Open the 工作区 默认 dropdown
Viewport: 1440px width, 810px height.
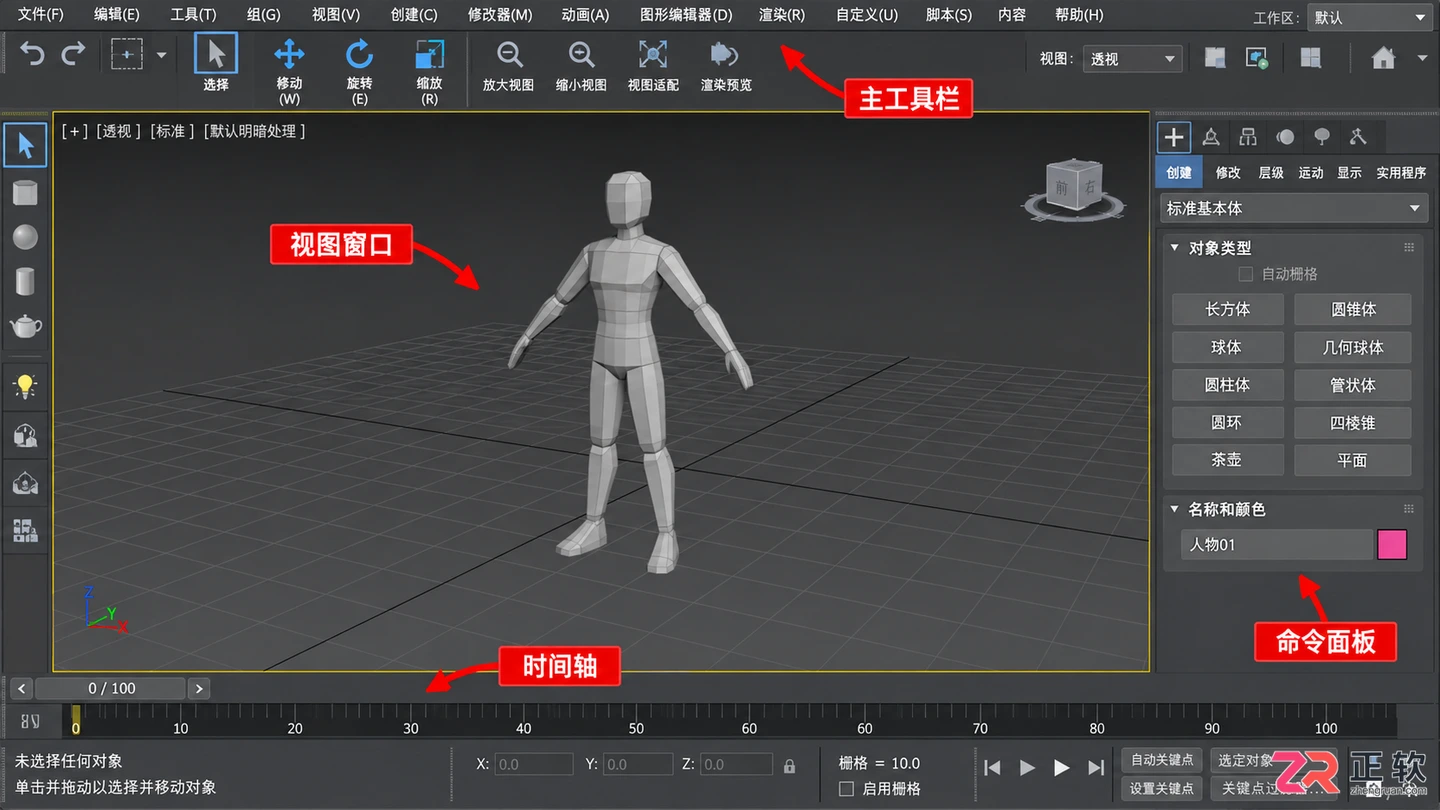(1371, 18)
